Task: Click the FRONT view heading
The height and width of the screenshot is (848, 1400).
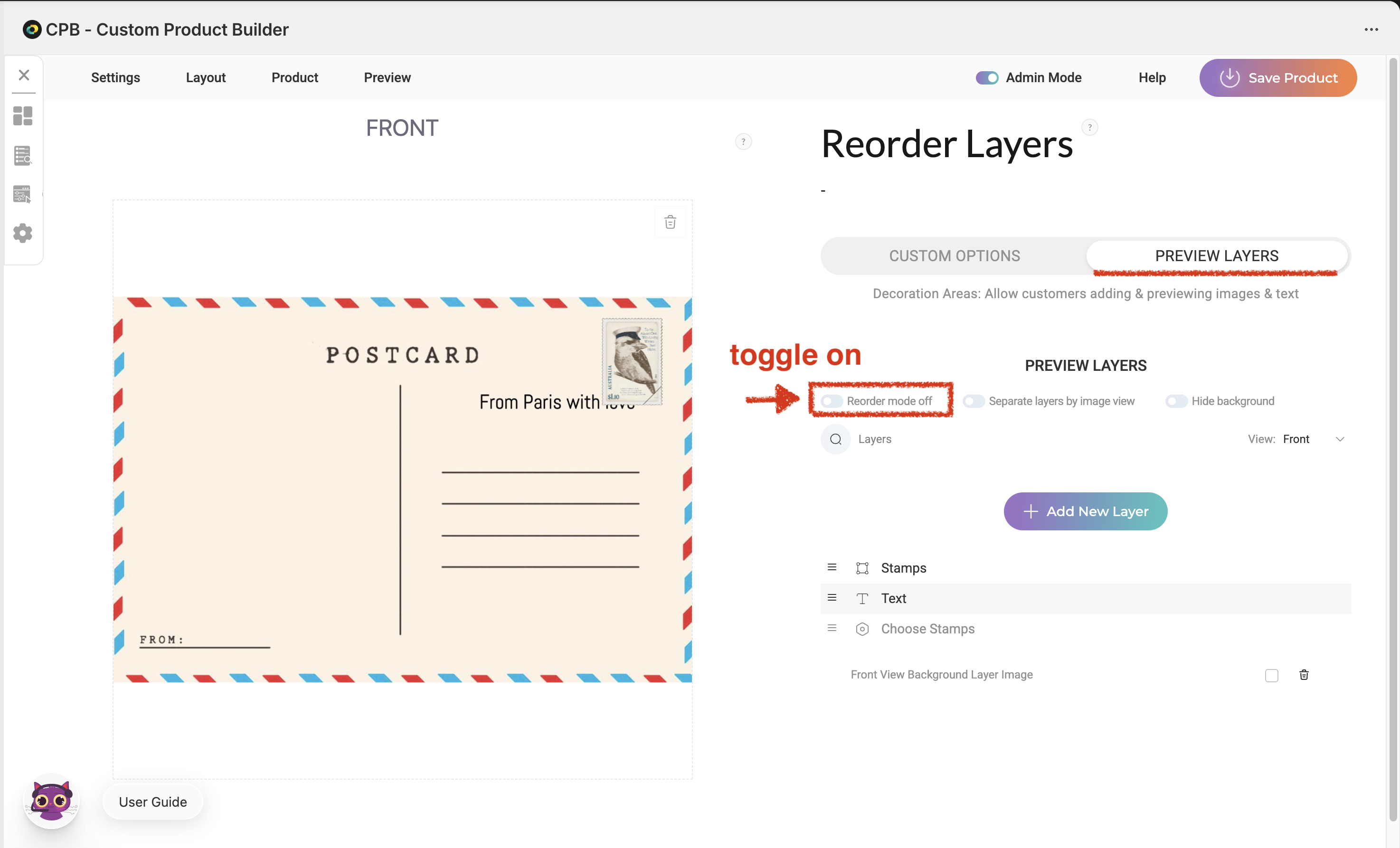Action: point(402,128)
